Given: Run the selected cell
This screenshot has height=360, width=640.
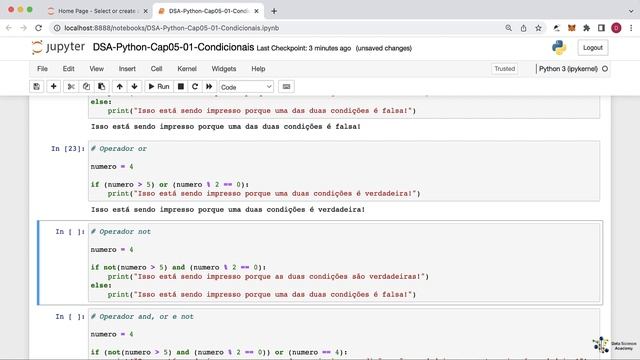Looking at the screenshot, I should tap(159, 87).
